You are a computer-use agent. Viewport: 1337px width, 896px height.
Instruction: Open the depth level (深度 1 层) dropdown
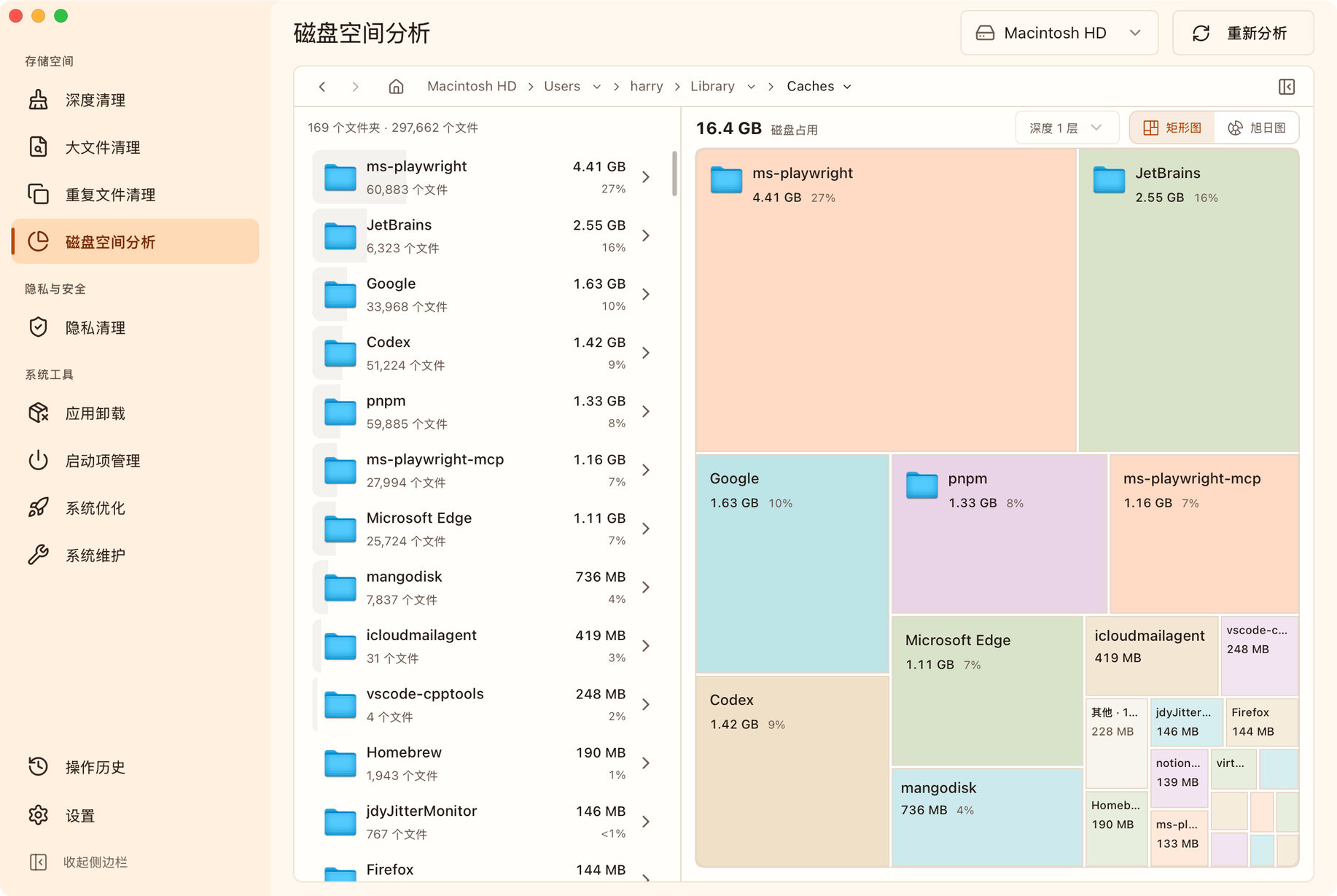coord(1067,128)
